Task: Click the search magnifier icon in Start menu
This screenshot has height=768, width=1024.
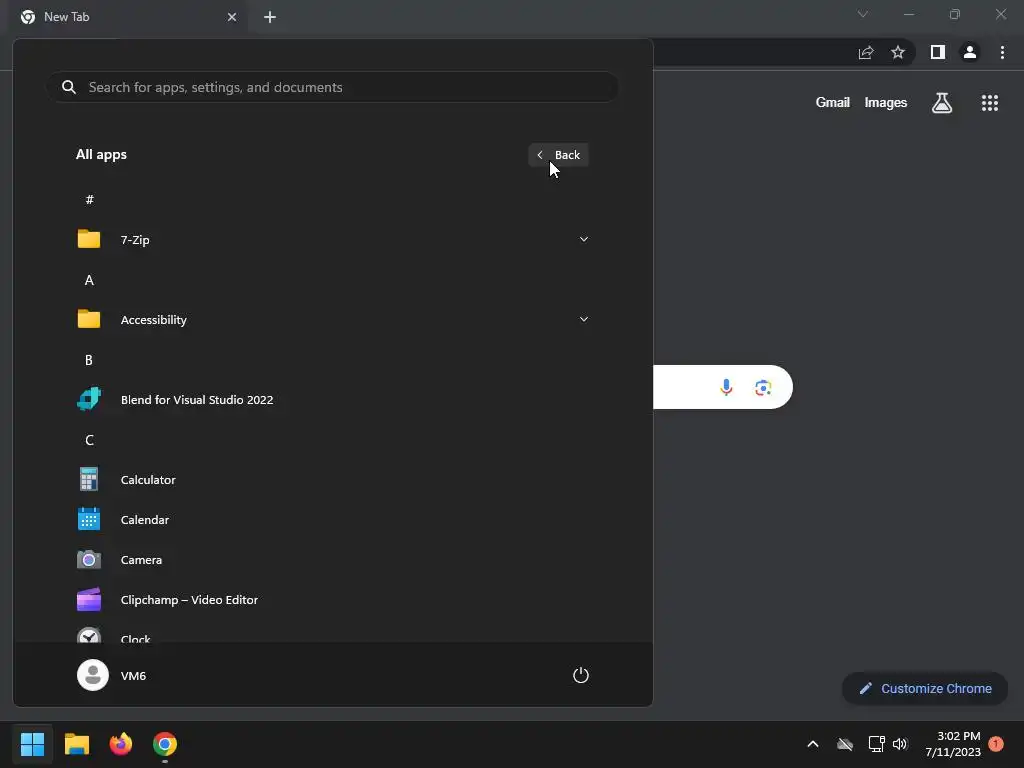Action: coord(69,87)
